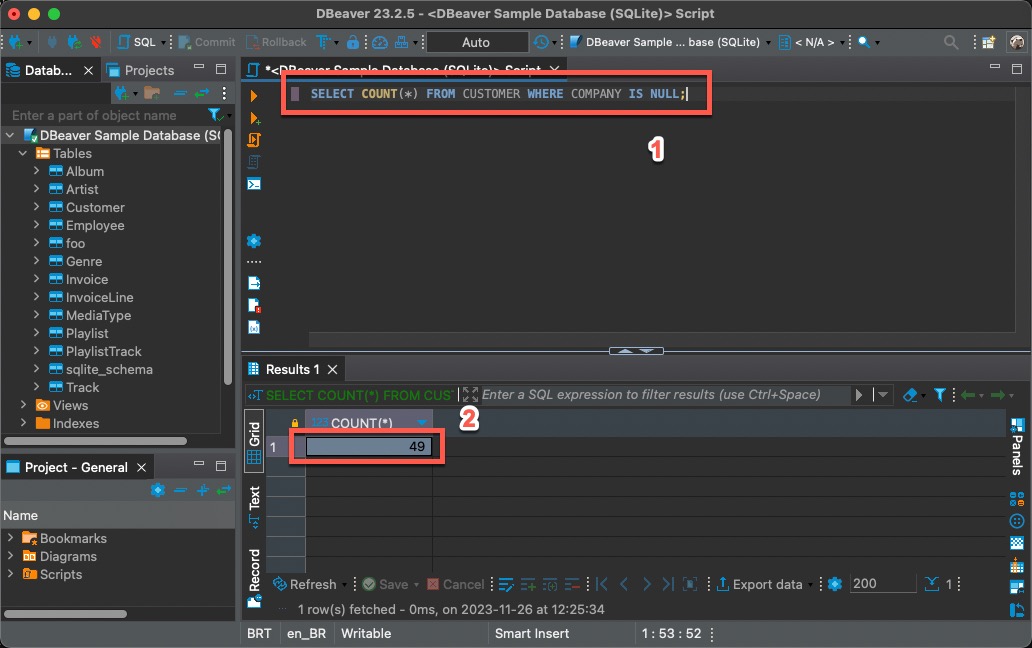
Task: Expand the Views folder
Action: coord(23,405)
